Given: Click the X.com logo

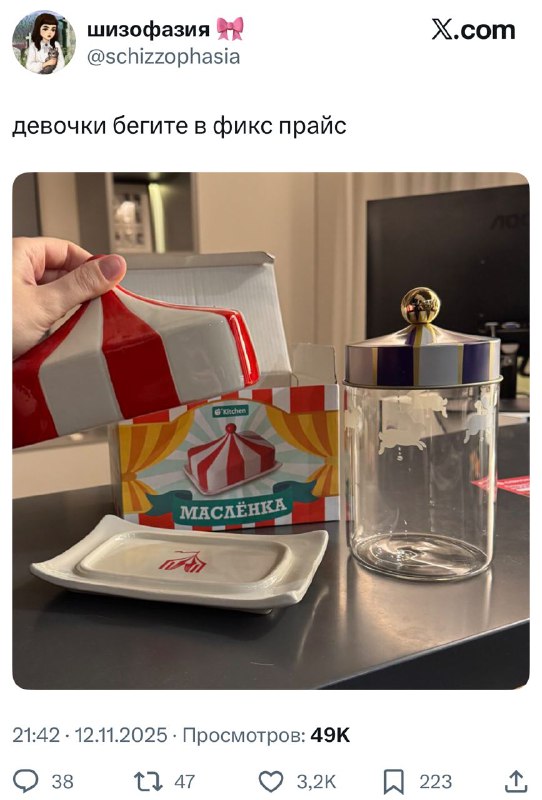Looking at the screenshot, I should (x=473, y=30).
